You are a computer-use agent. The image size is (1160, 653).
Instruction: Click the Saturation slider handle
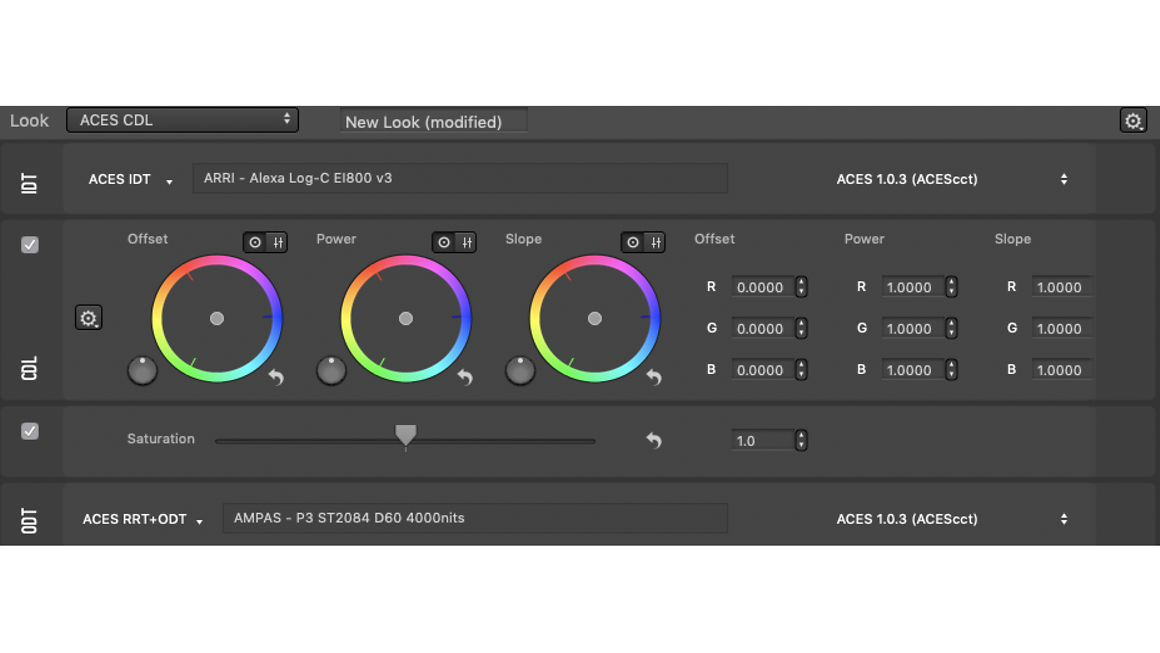[405, 435]
